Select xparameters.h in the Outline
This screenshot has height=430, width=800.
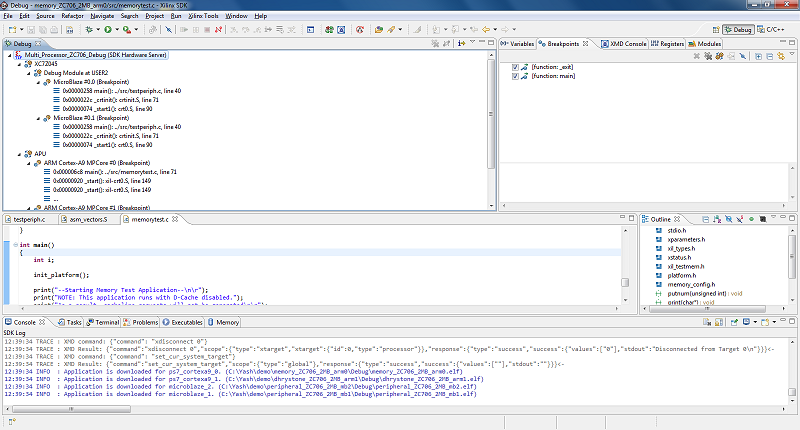coord(686,240)
